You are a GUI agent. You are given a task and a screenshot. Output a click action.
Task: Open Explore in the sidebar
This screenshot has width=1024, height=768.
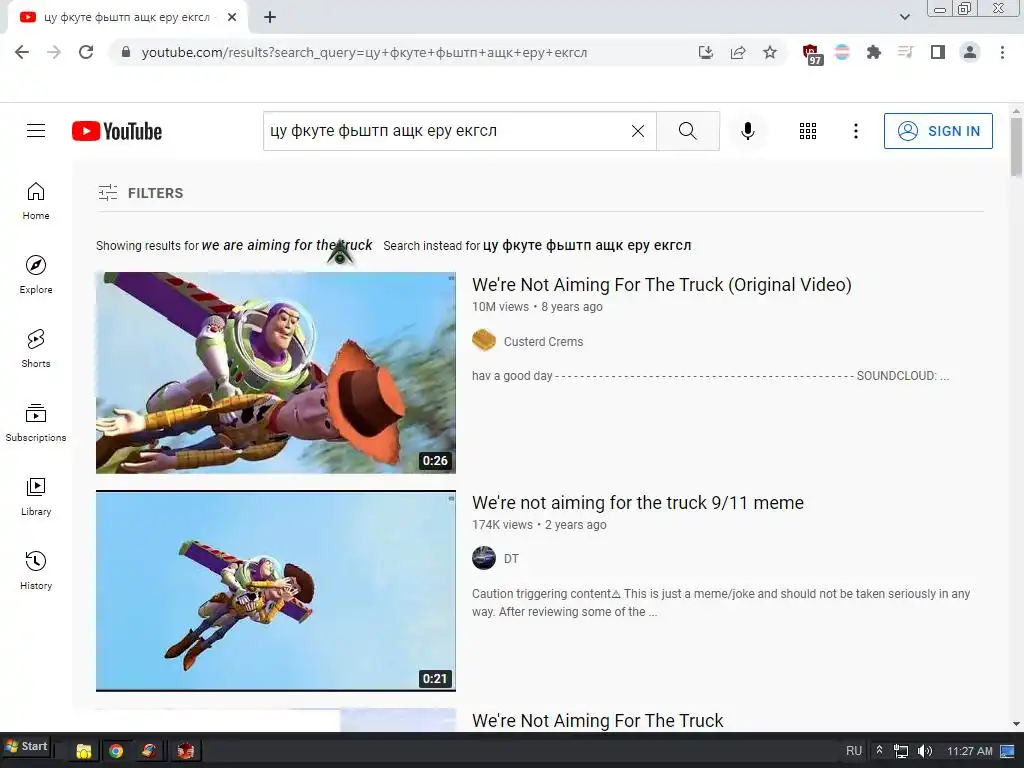pos(36,275)
